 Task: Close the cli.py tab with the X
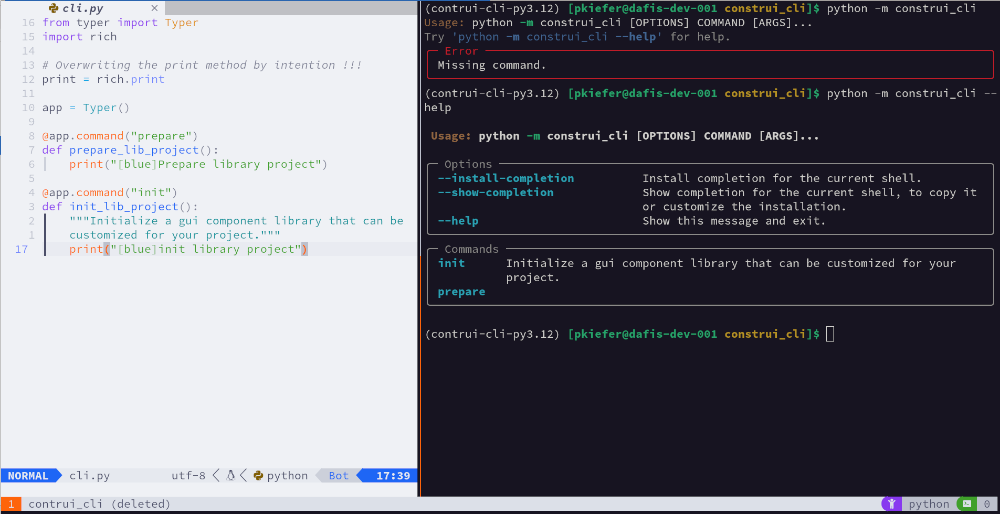(x=154, y=9)
